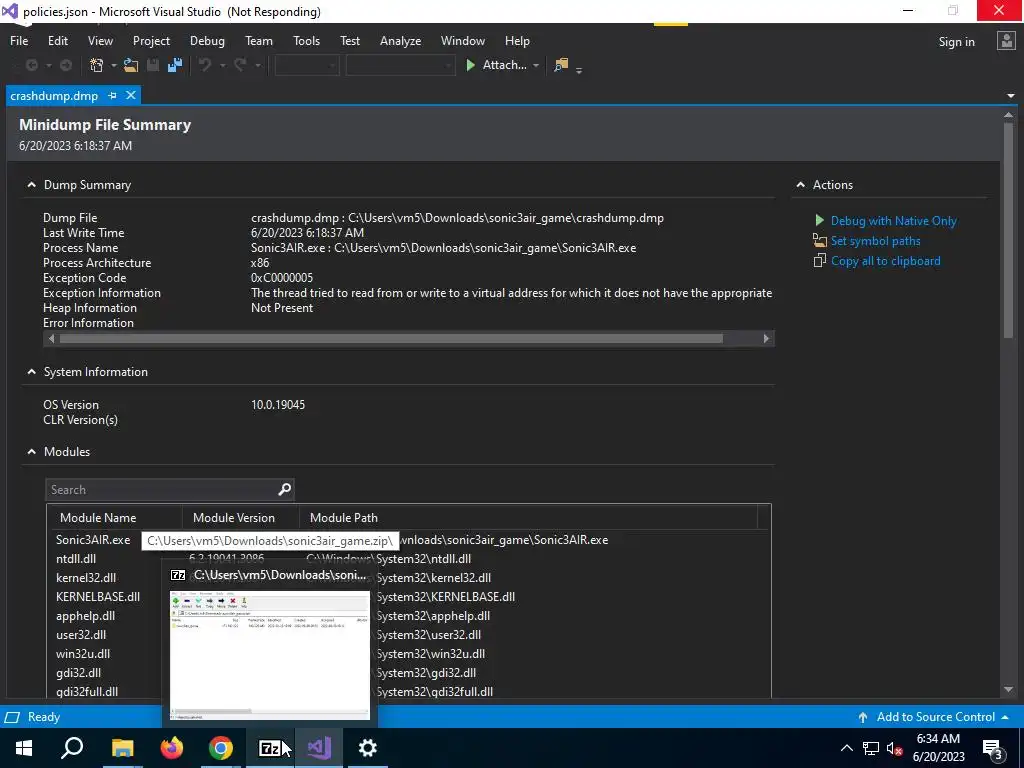Click the 7-Zip window preview thumbnail

pos(270,655)
